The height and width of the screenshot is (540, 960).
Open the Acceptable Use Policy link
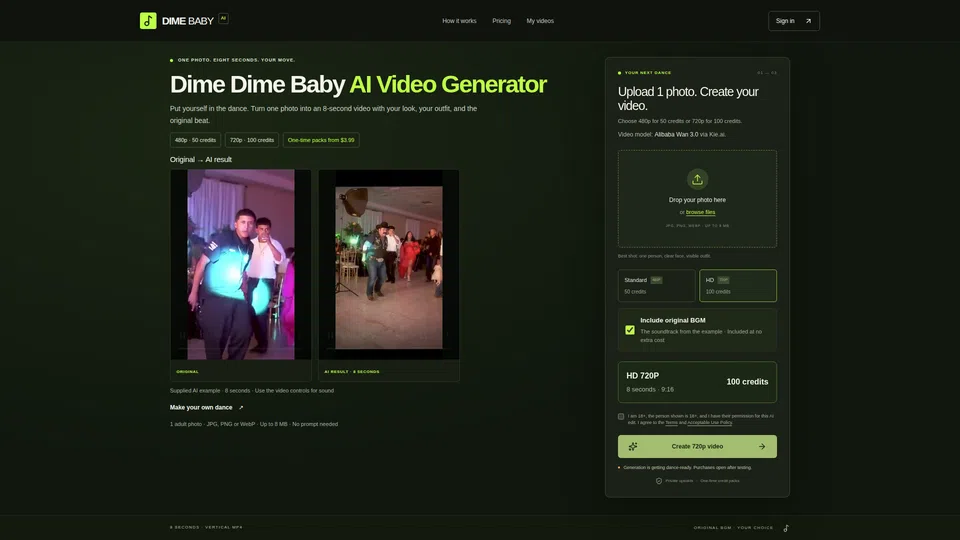click(x=710, y=422)
